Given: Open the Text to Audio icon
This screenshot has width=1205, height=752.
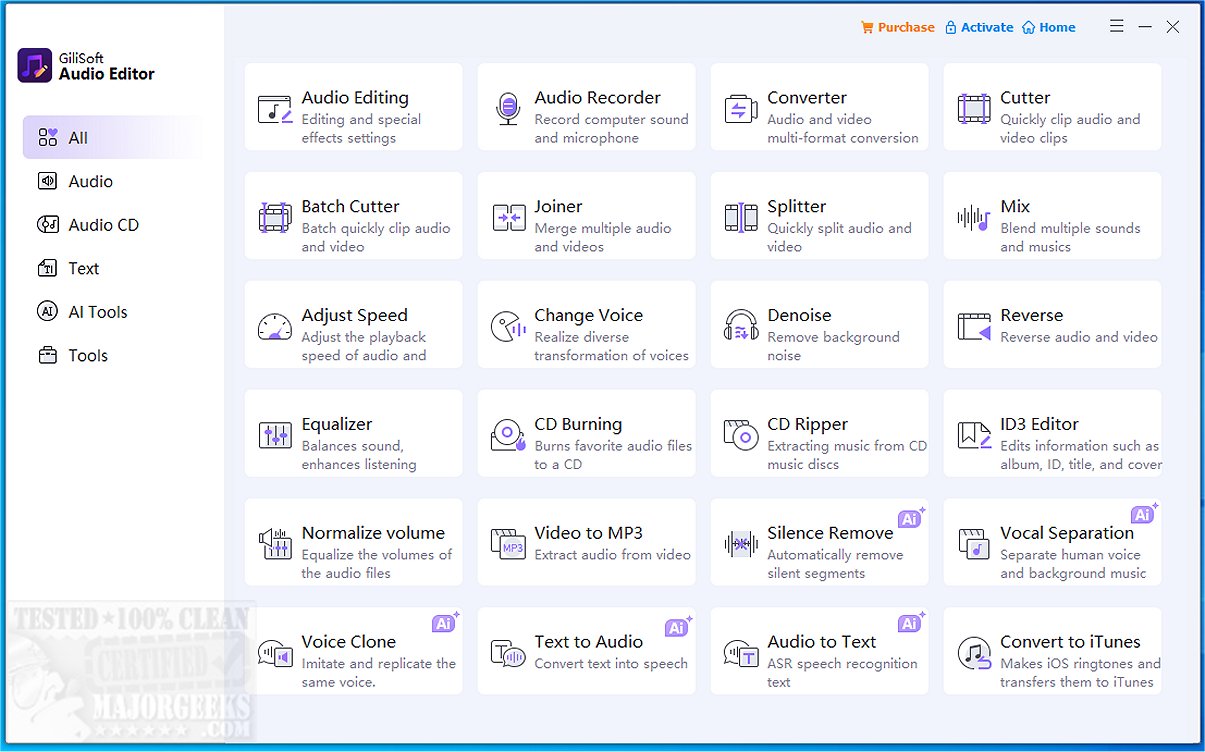Looking at the screenshot, I should coord(508,654).
